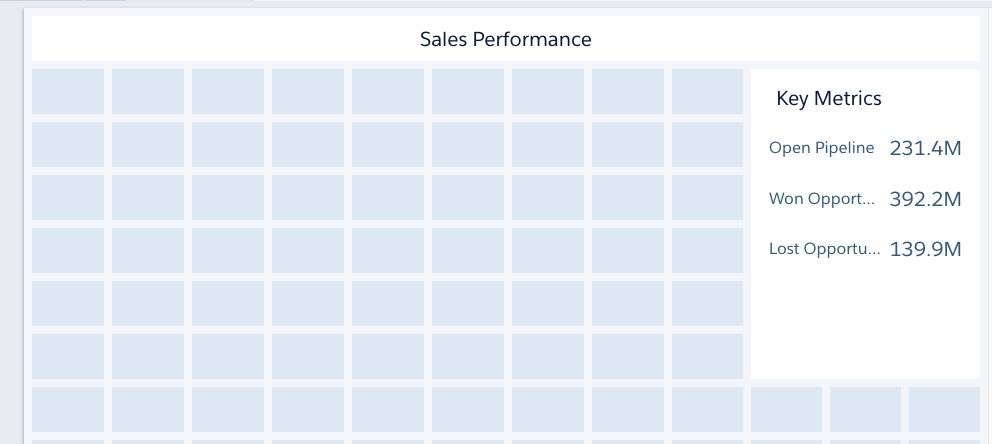Click the 231.4M Open Pipeline value
992x444 pixels.
[925, 149]
